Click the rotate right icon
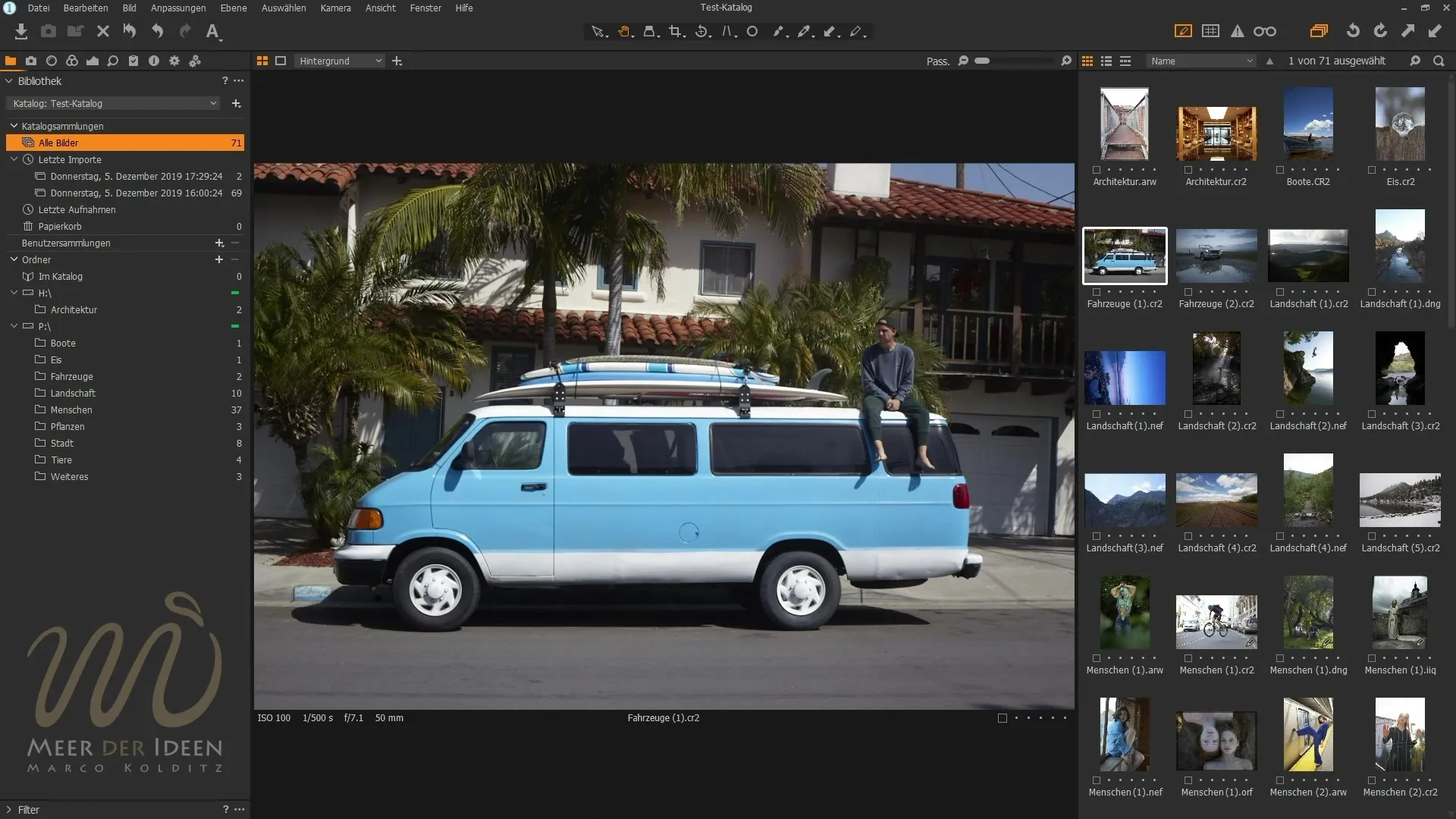The width and height of the screenshot is (1456, 819). coord(1380,31)
